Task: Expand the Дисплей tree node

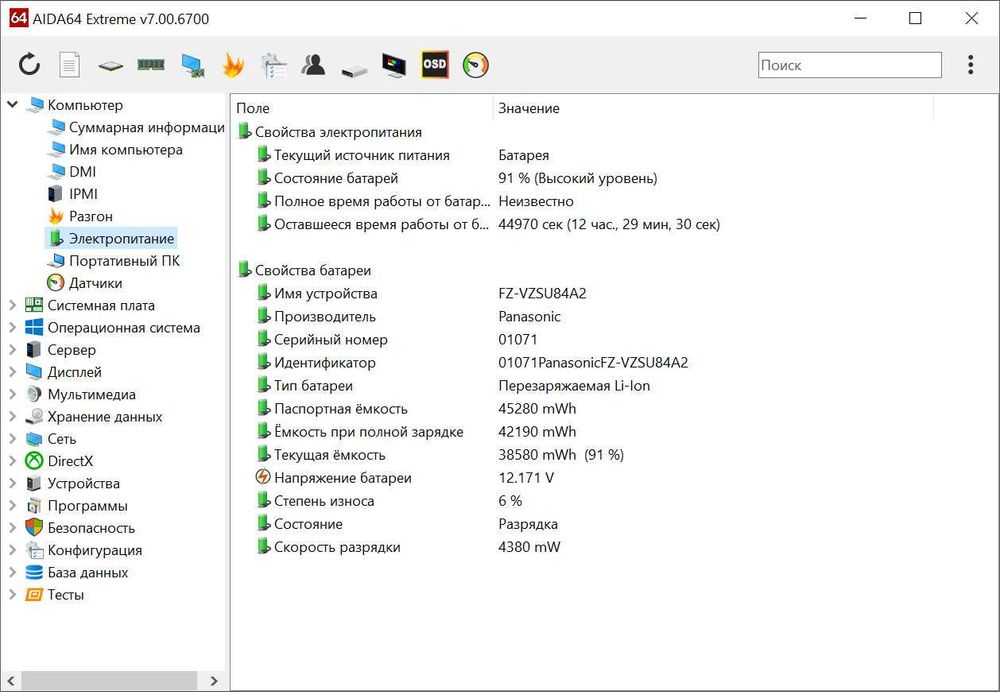Action: (12, 372)
